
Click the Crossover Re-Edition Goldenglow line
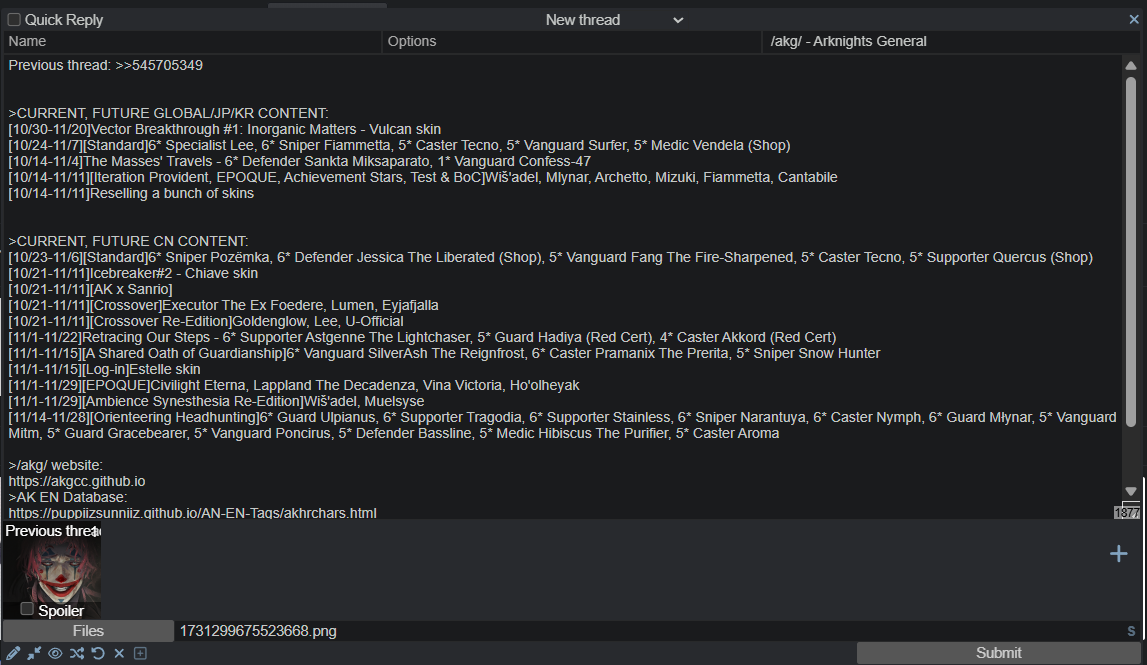[206, 322]
